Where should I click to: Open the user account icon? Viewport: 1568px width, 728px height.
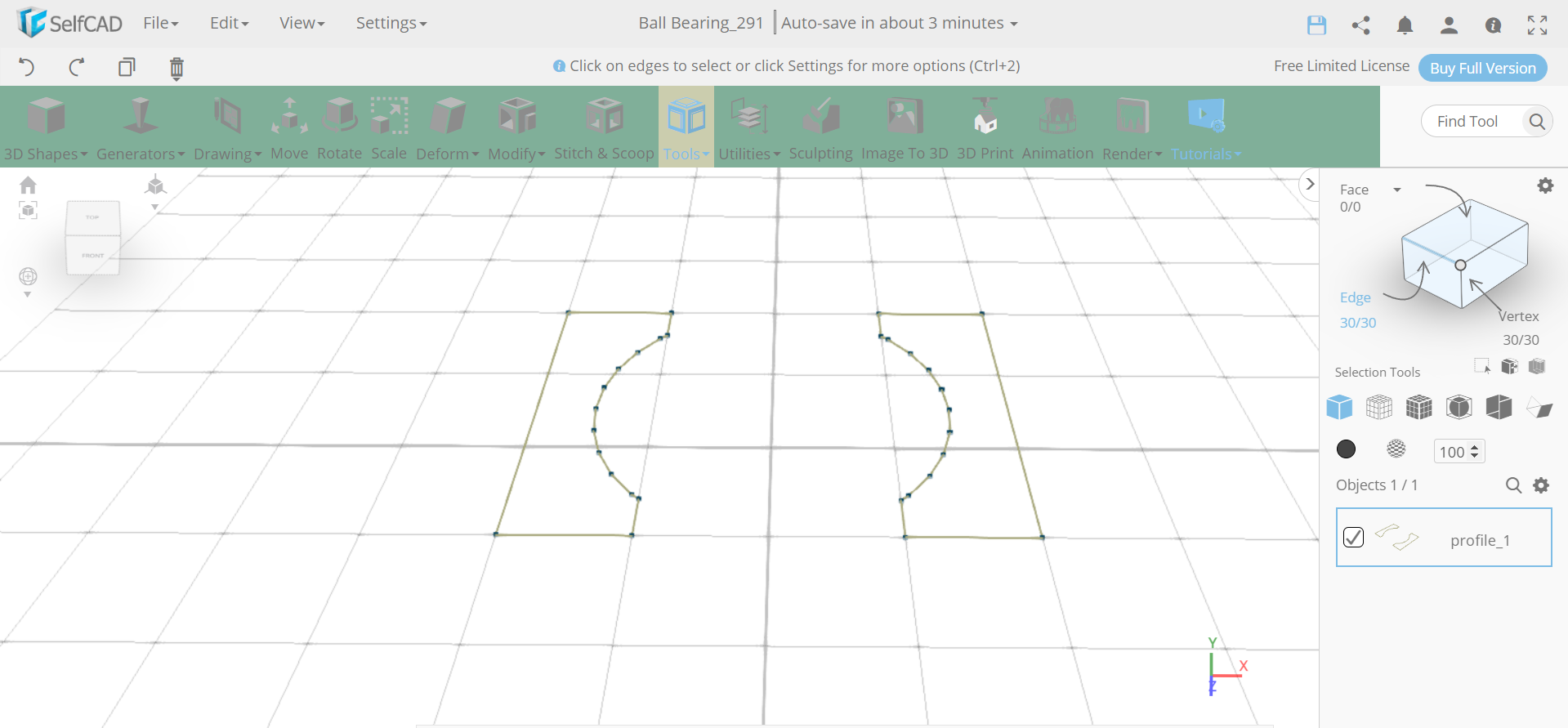[1449, 25]
